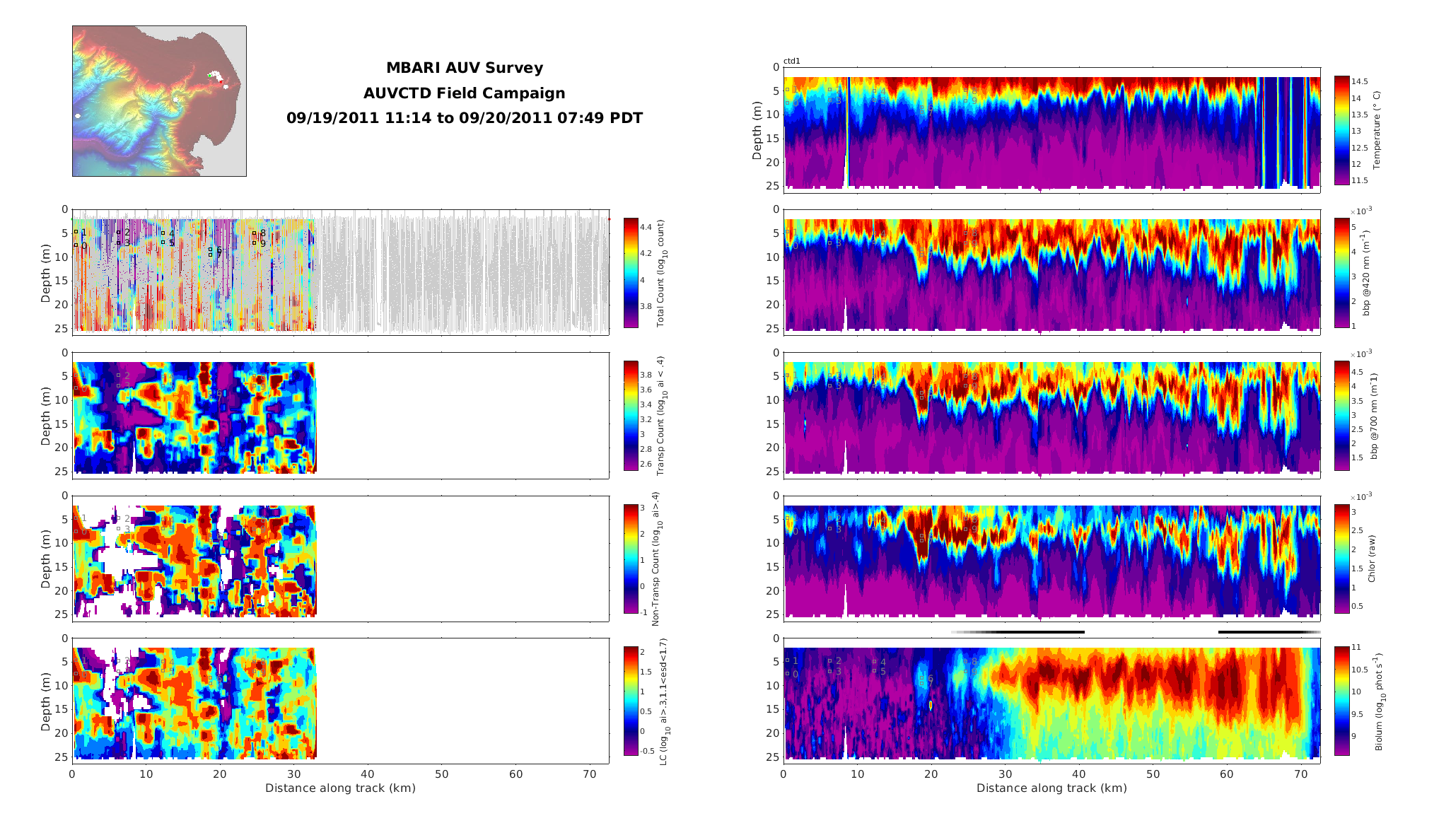
Task: Click the Chlor (raw) colorbar
Action: tap(1341, 558)
